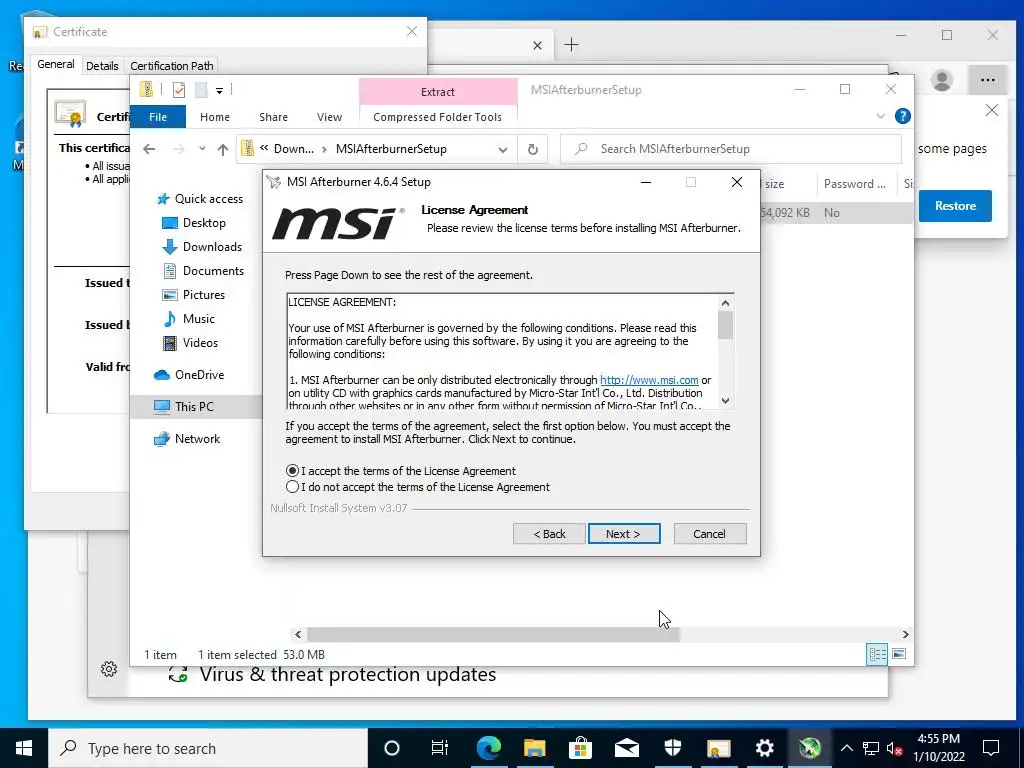Open the http://www.msi.com link
Image resolution: width=1024 pixels, height=768 pixels.
pyautogui.click(x=649, y=380)
